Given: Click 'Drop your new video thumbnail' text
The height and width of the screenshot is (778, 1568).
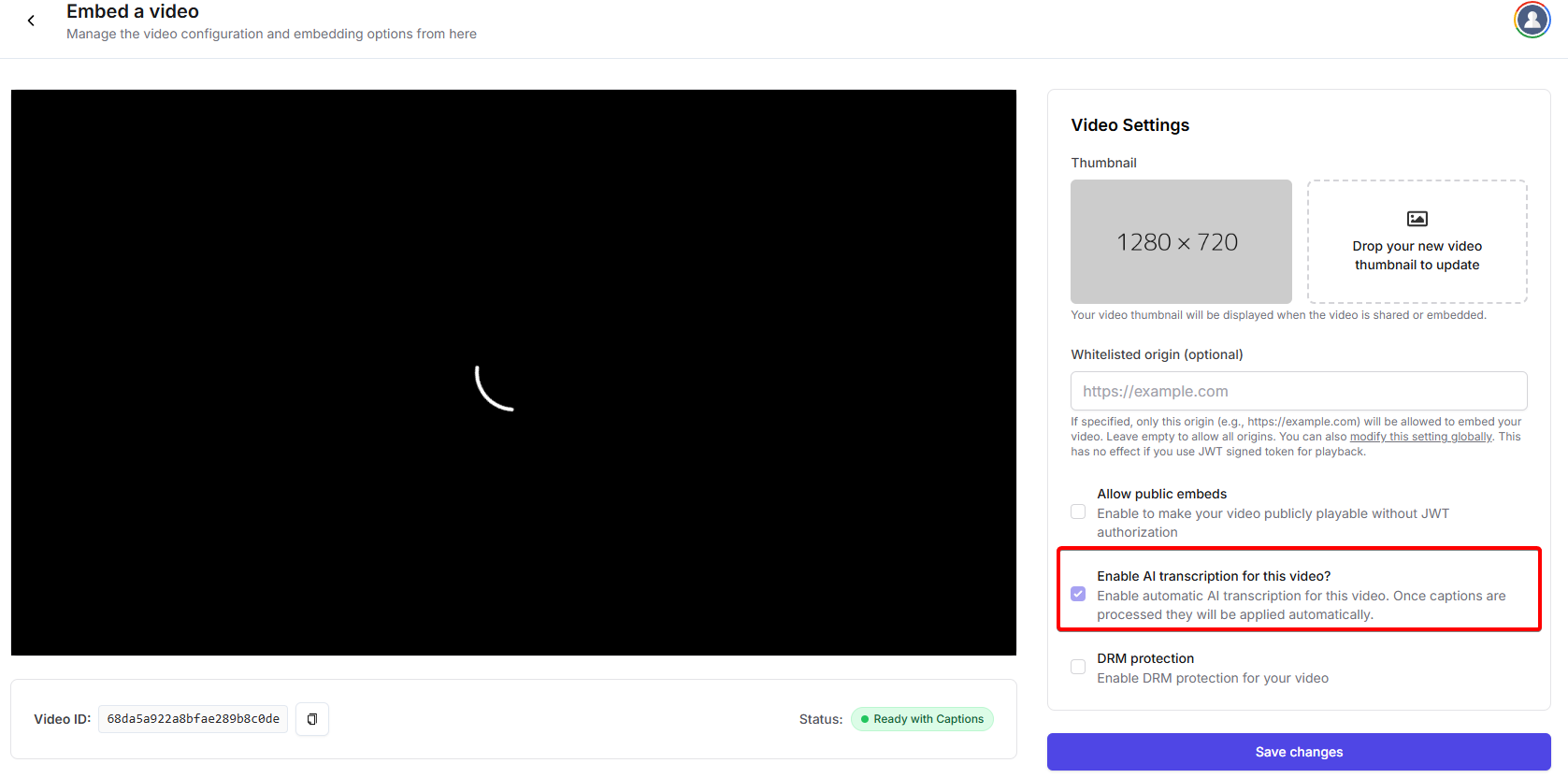Looking at the screenshot, I should (x=1417, y=255).
